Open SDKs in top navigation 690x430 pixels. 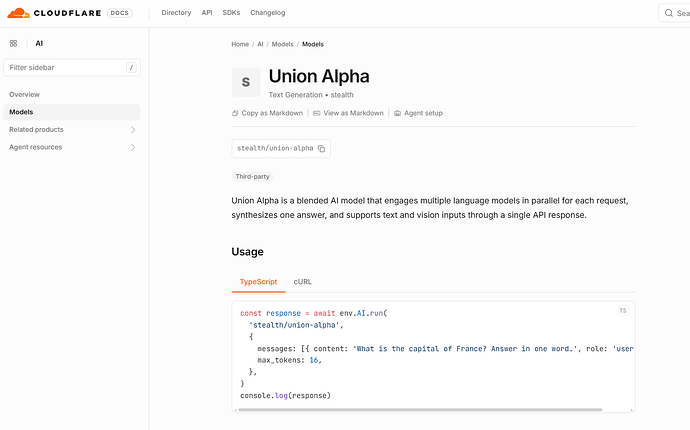[x=231, y=13]
